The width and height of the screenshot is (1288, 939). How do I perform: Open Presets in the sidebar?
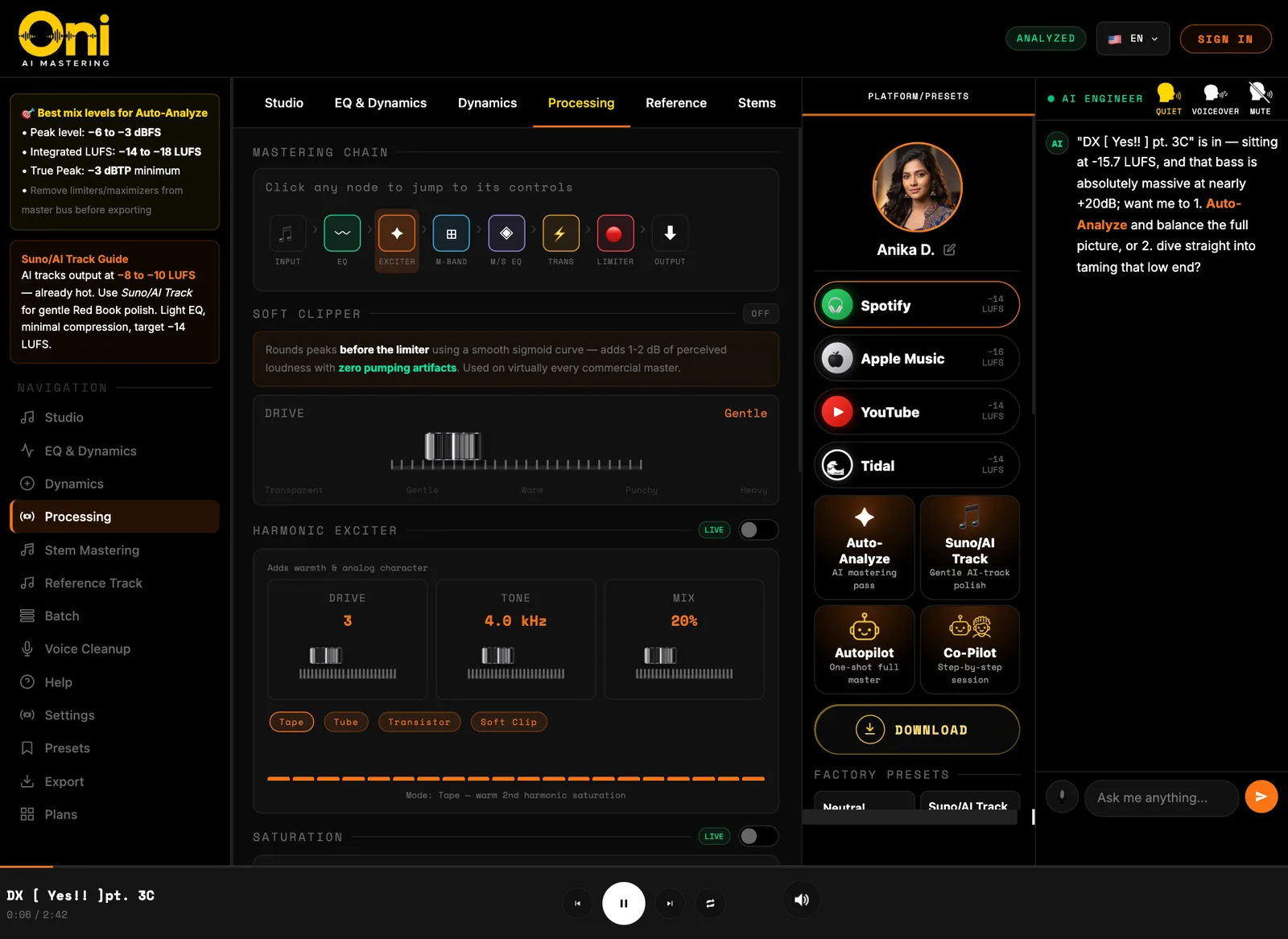pyautogui.click(x=114, y=748)
